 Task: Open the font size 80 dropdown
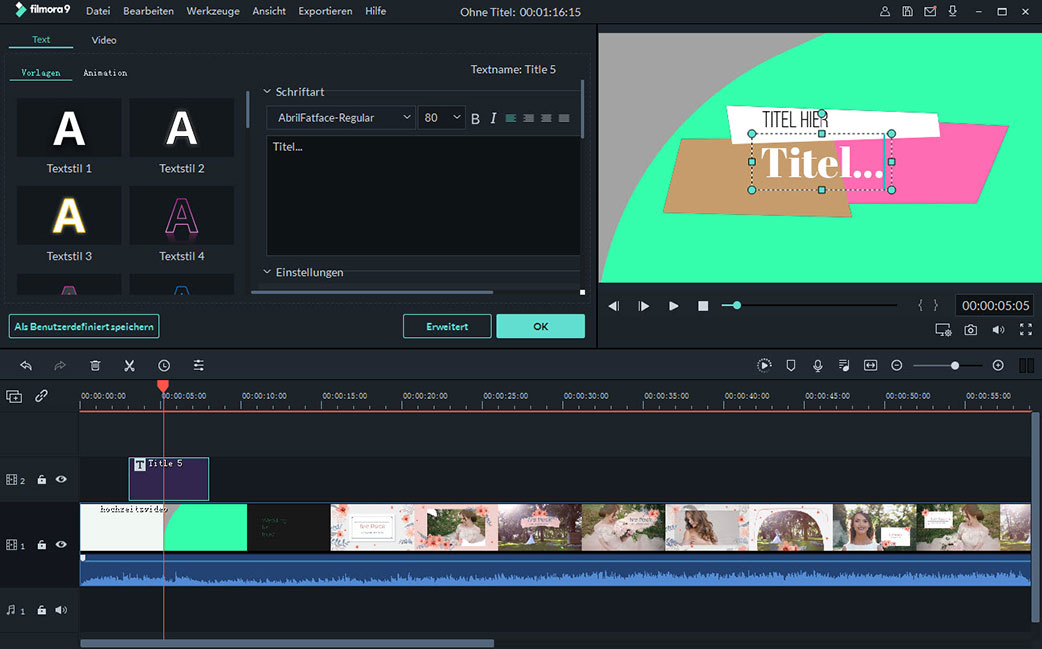(x=442, y=118)
